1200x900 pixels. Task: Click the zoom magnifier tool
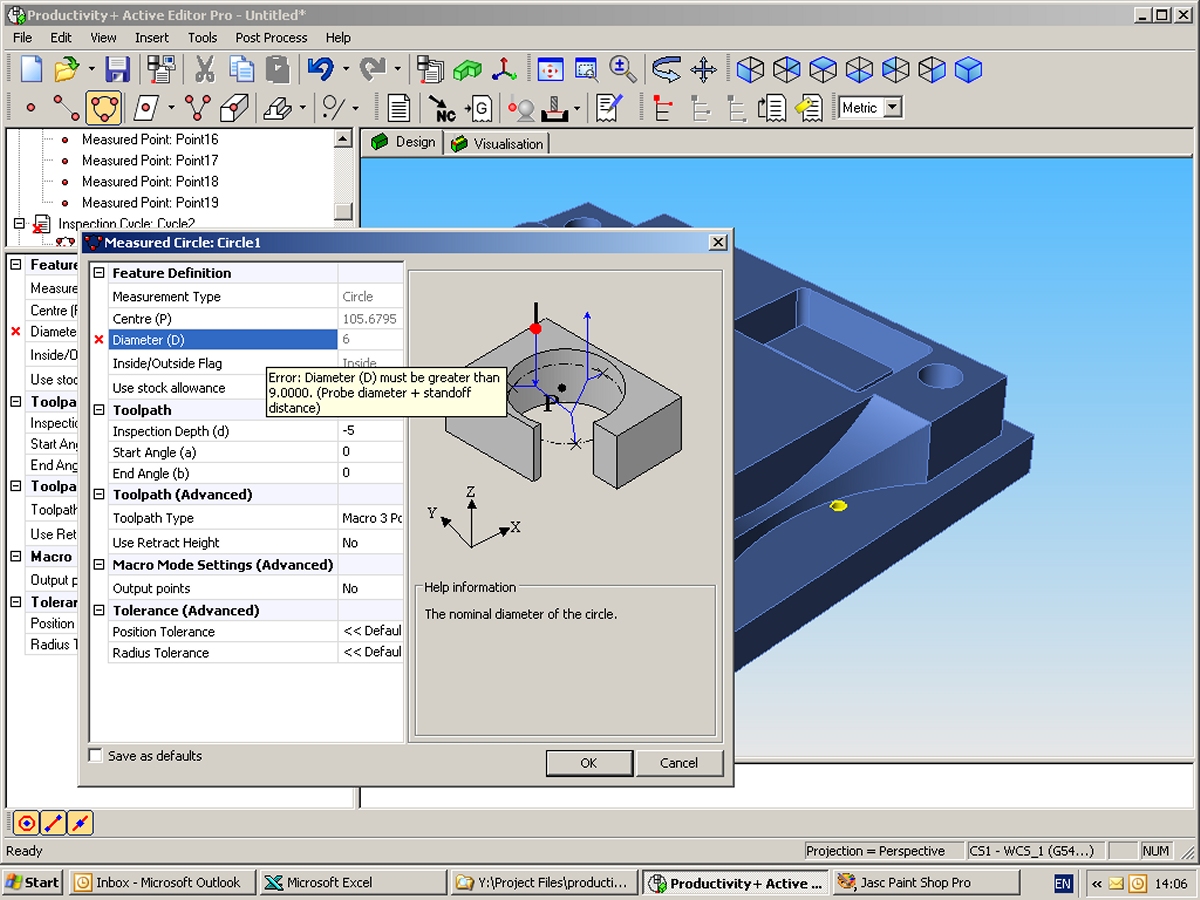click(x=623, y=69)
